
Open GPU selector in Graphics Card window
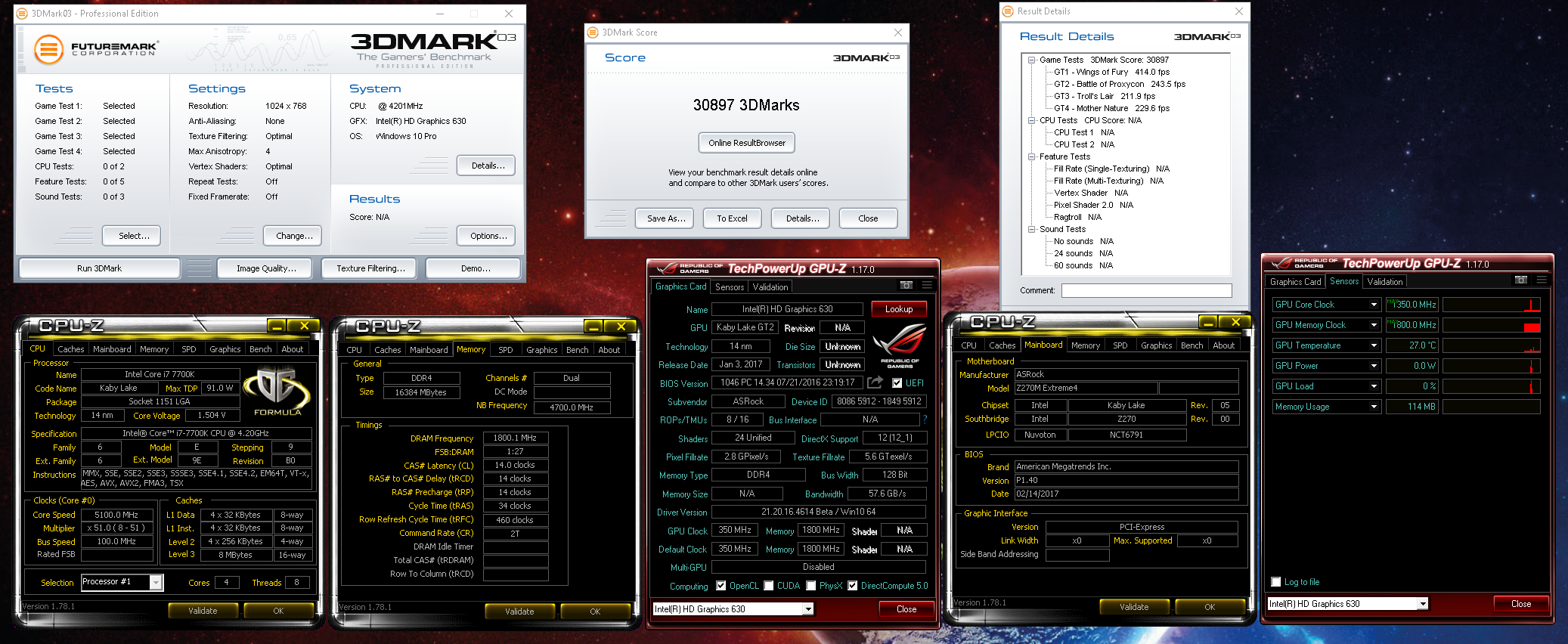pyautogui.click(x=808, y=609)
